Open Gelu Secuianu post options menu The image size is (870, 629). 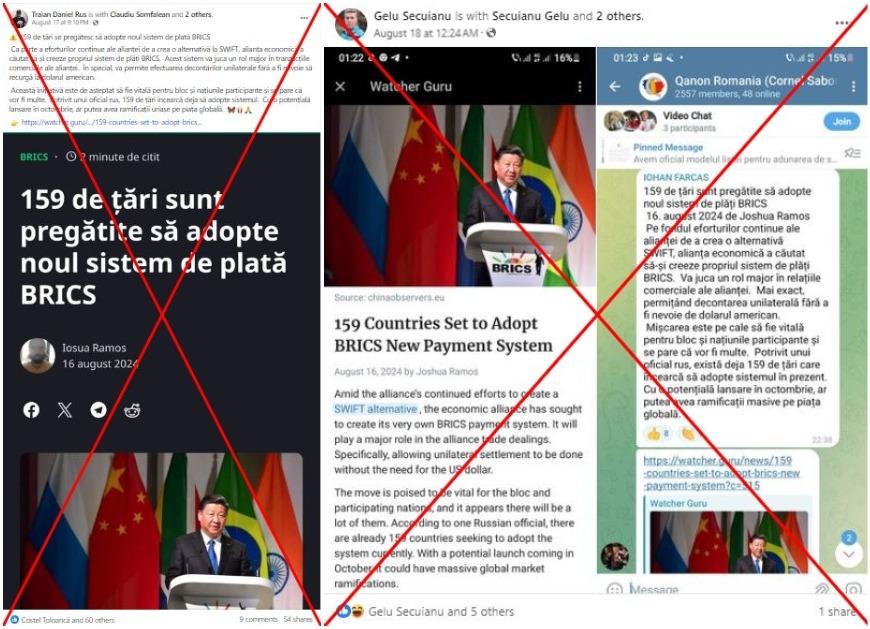coord(842,23)
